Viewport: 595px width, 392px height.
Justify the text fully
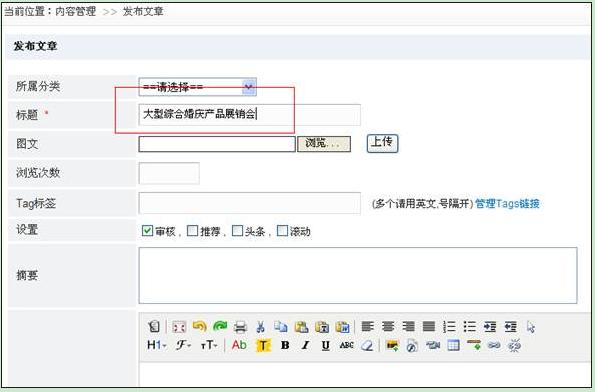(429, 326)
